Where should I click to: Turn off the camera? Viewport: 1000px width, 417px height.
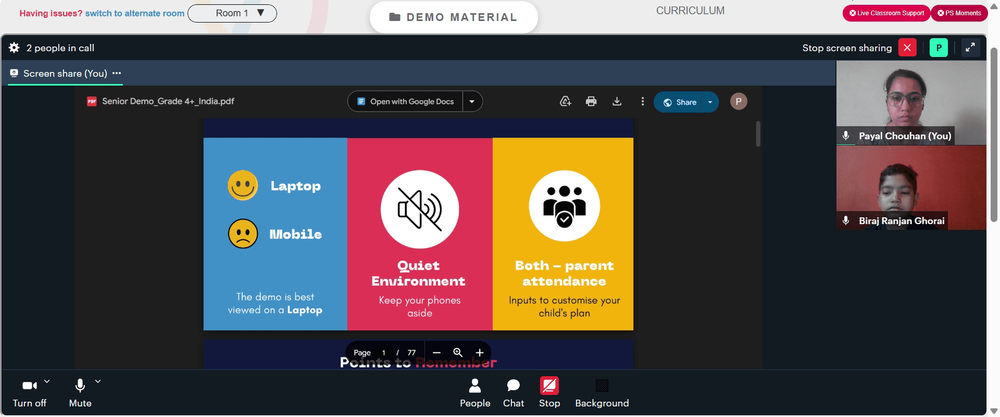(29, 392)
